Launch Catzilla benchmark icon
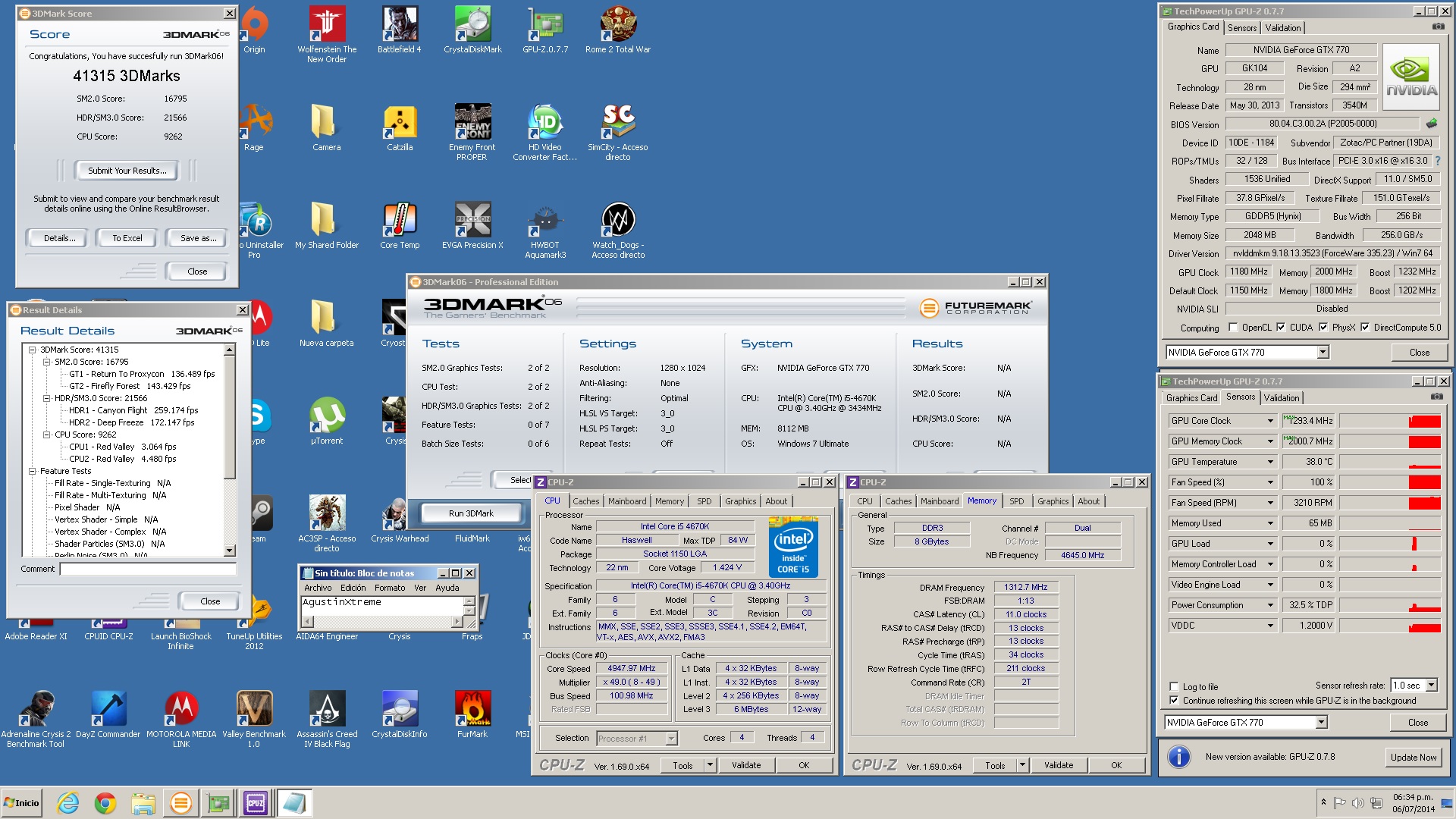Screen dimensions: 1456x819 click(x=400, y=127)
